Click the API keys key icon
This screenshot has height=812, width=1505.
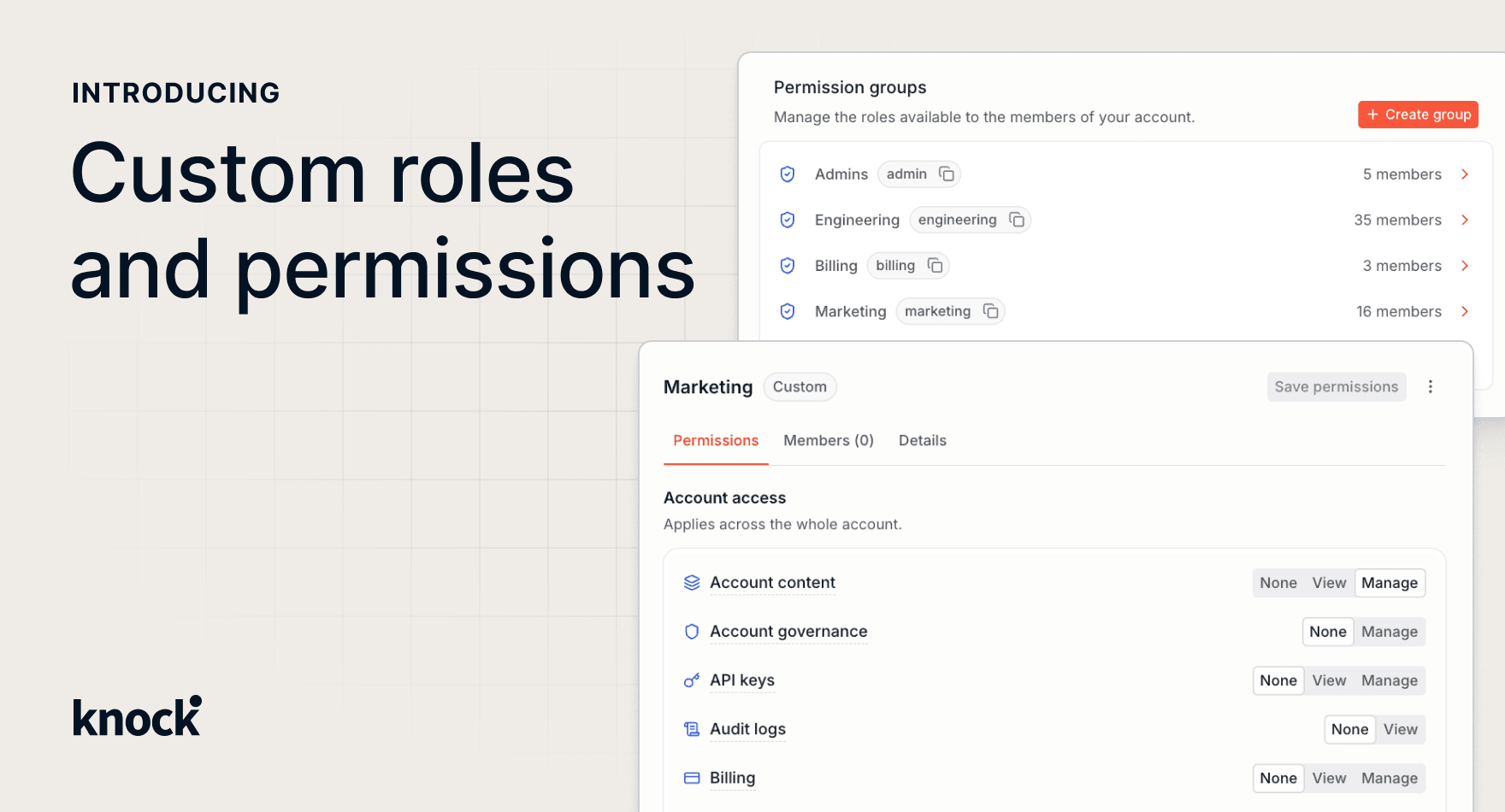coord(692,680)
